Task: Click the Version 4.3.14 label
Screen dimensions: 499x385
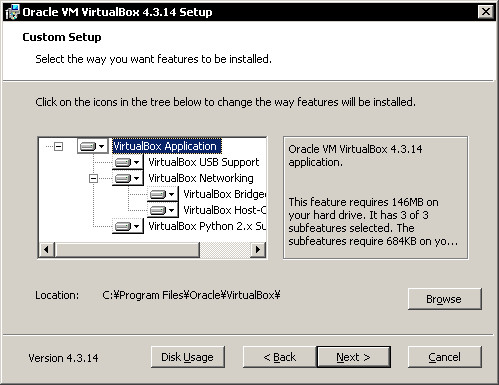Action: tap(63, 358)
